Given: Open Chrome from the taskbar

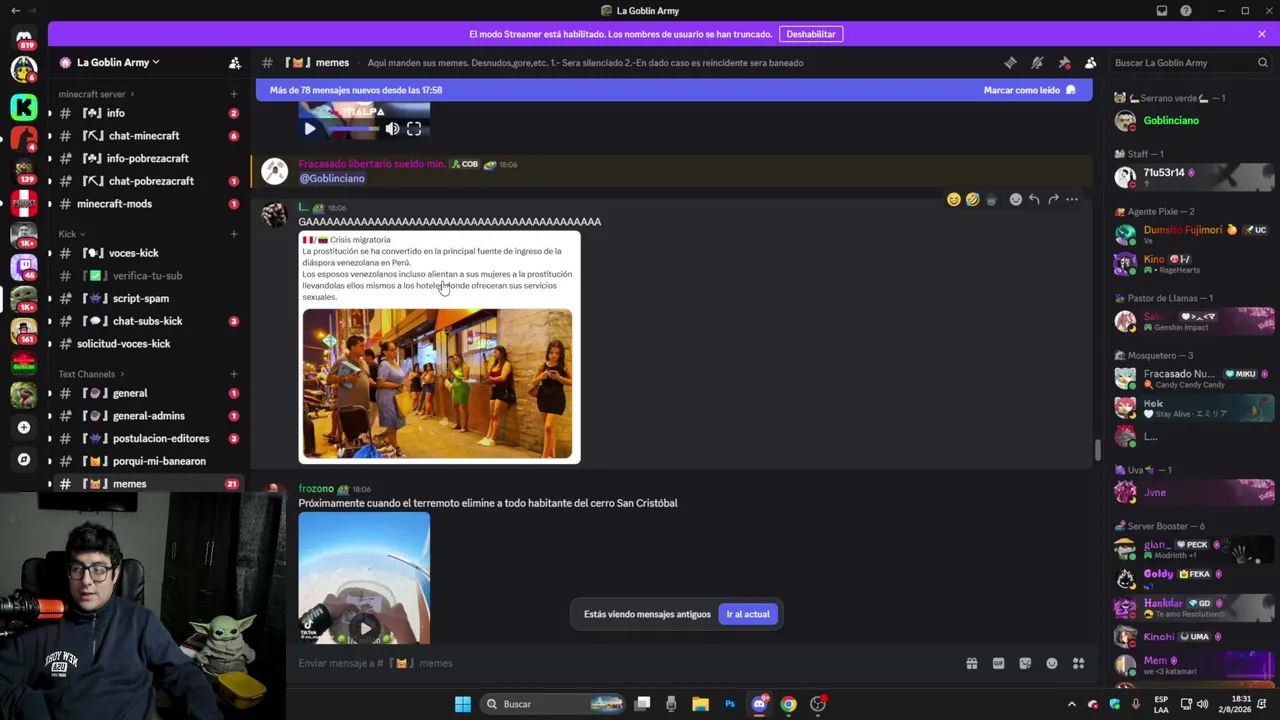Looking at the screenshot, I should tap(789, 704).
